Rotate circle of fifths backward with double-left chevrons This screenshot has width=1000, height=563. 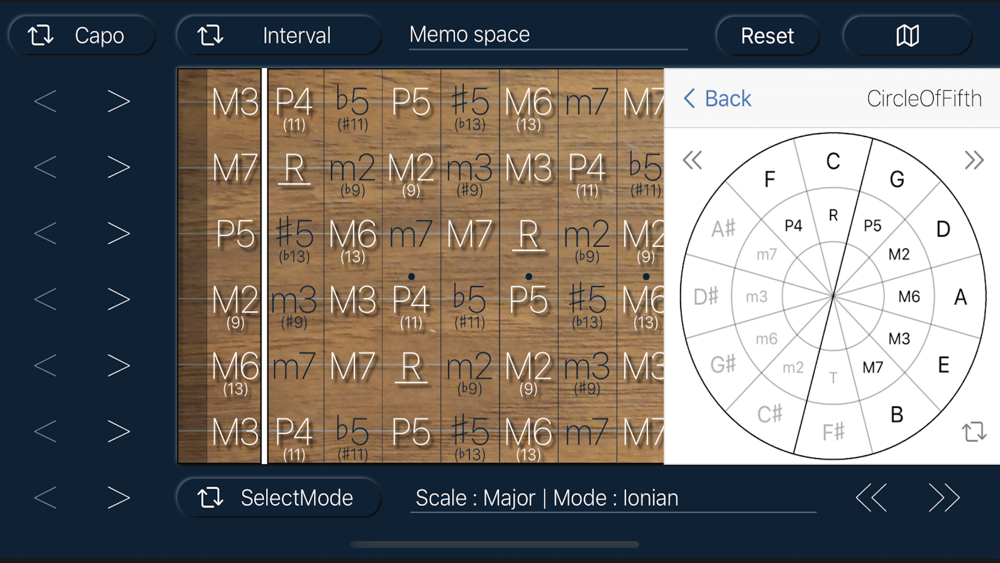coord(692,159)
